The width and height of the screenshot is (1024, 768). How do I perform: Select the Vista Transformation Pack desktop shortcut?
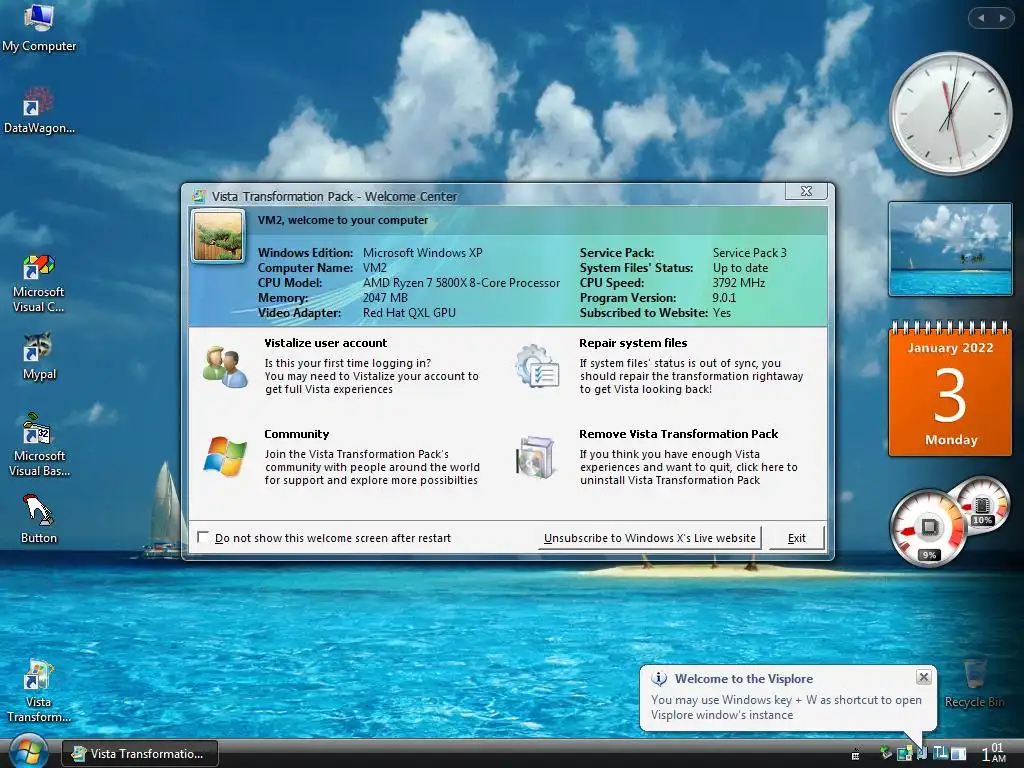click(x=39, y=691)
